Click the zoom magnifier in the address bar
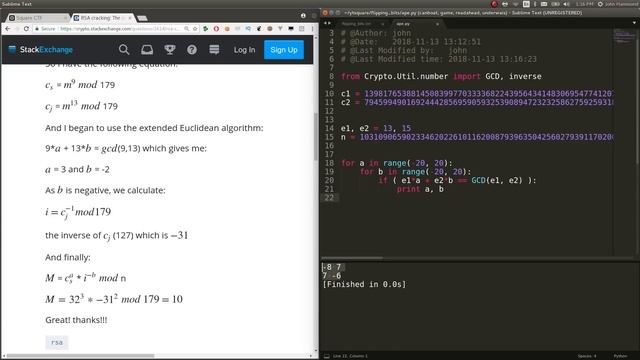The height and width of the screenshot is (360, 640). pos(187,29)
